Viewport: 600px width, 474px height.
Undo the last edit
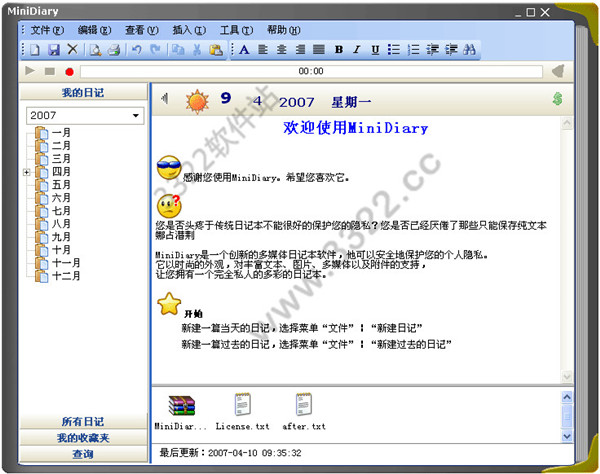(137, 50)
